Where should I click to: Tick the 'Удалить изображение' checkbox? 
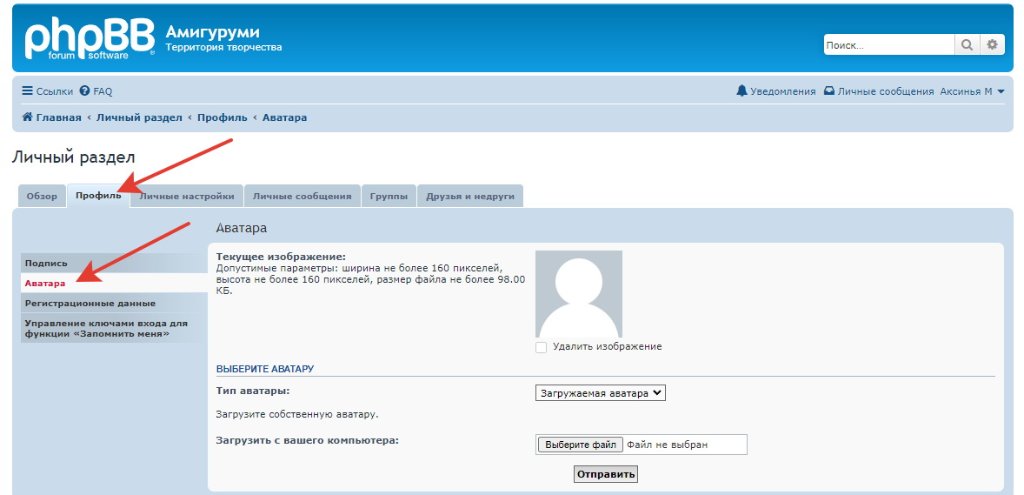coord(541,347)
